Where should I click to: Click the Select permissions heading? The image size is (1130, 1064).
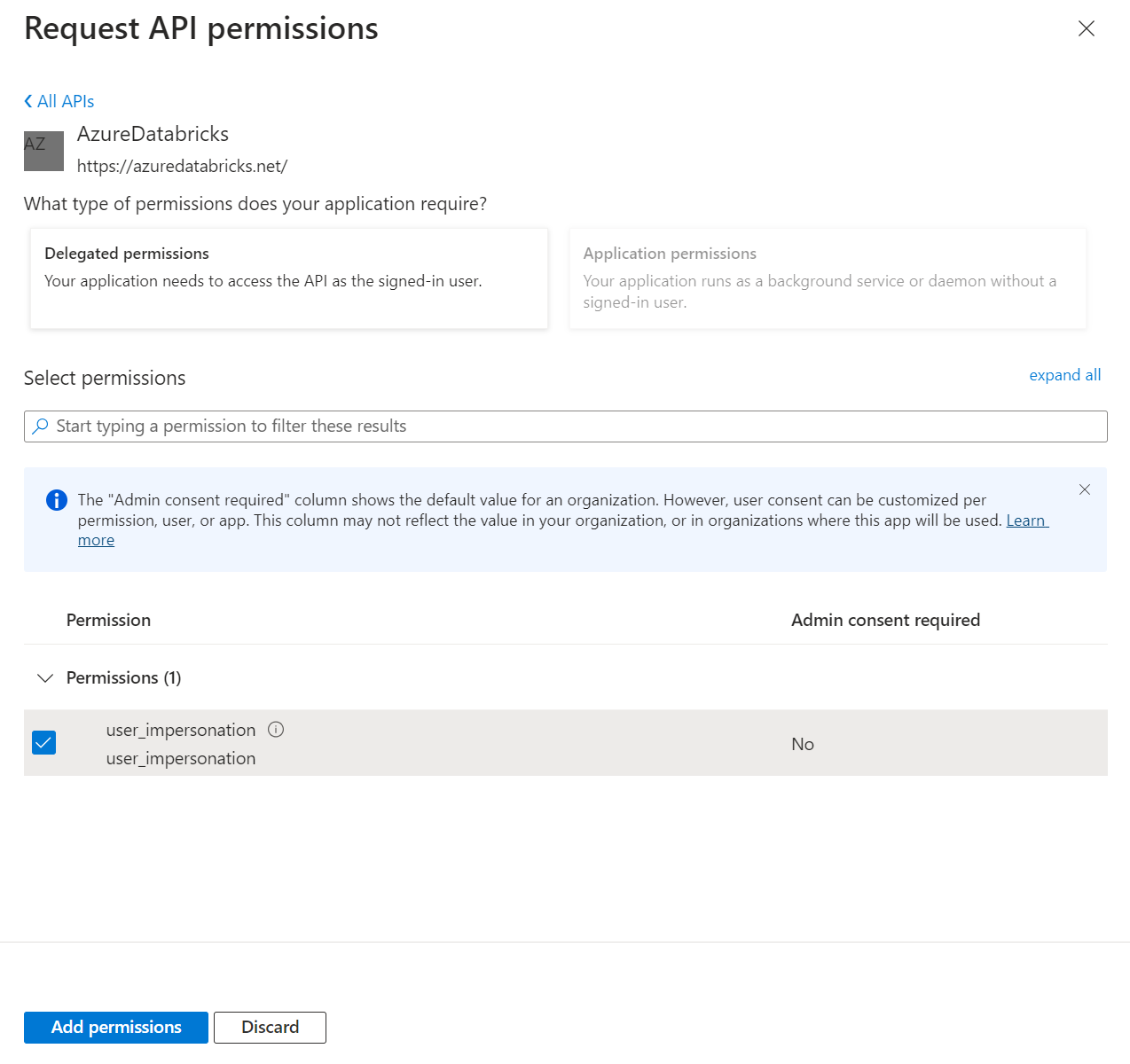[x=105, y=378]
